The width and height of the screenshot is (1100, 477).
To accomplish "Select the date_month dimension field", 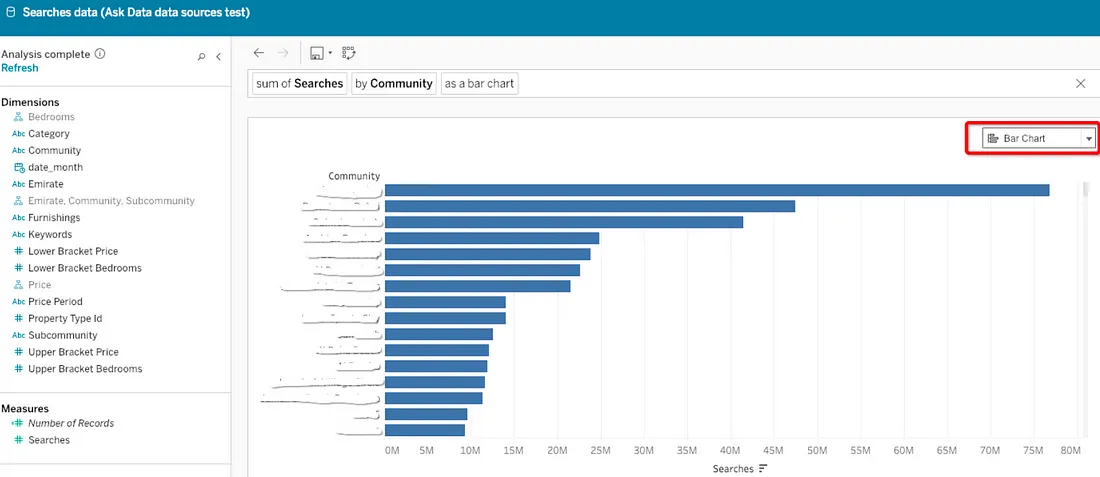I will coord(55,167).
